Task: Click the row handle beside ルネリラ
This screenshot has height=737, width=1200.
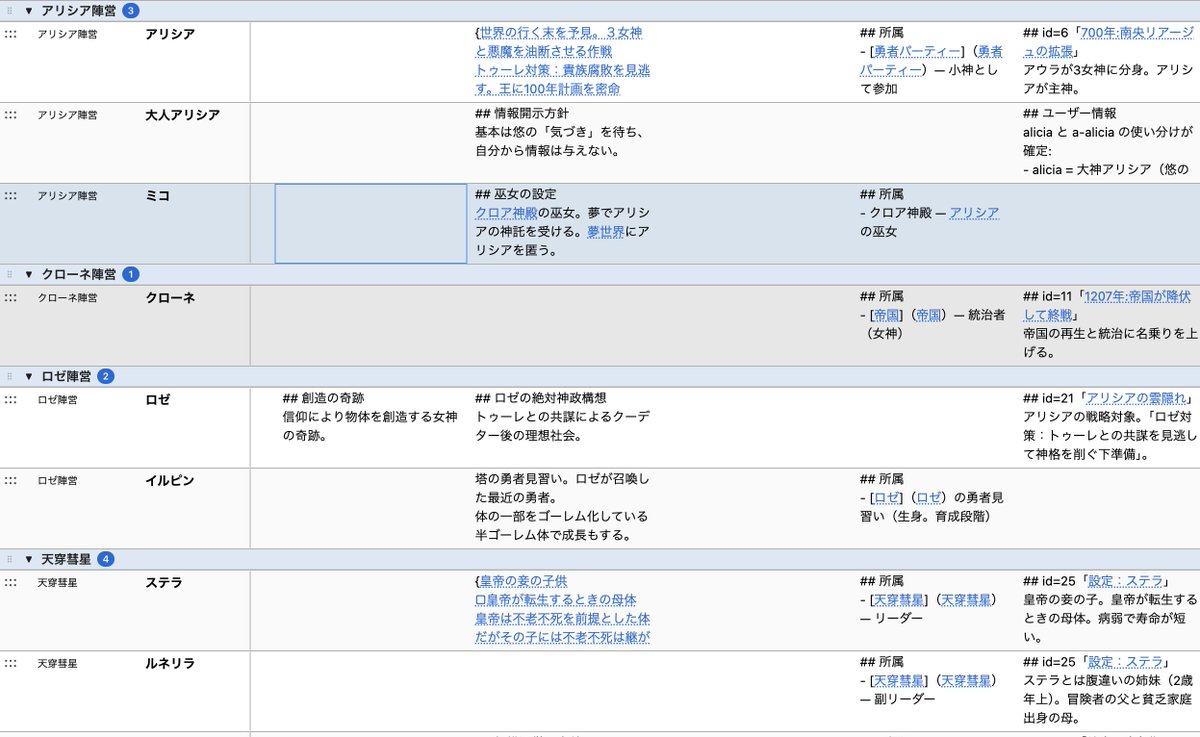Action: [x=10, y=664]
